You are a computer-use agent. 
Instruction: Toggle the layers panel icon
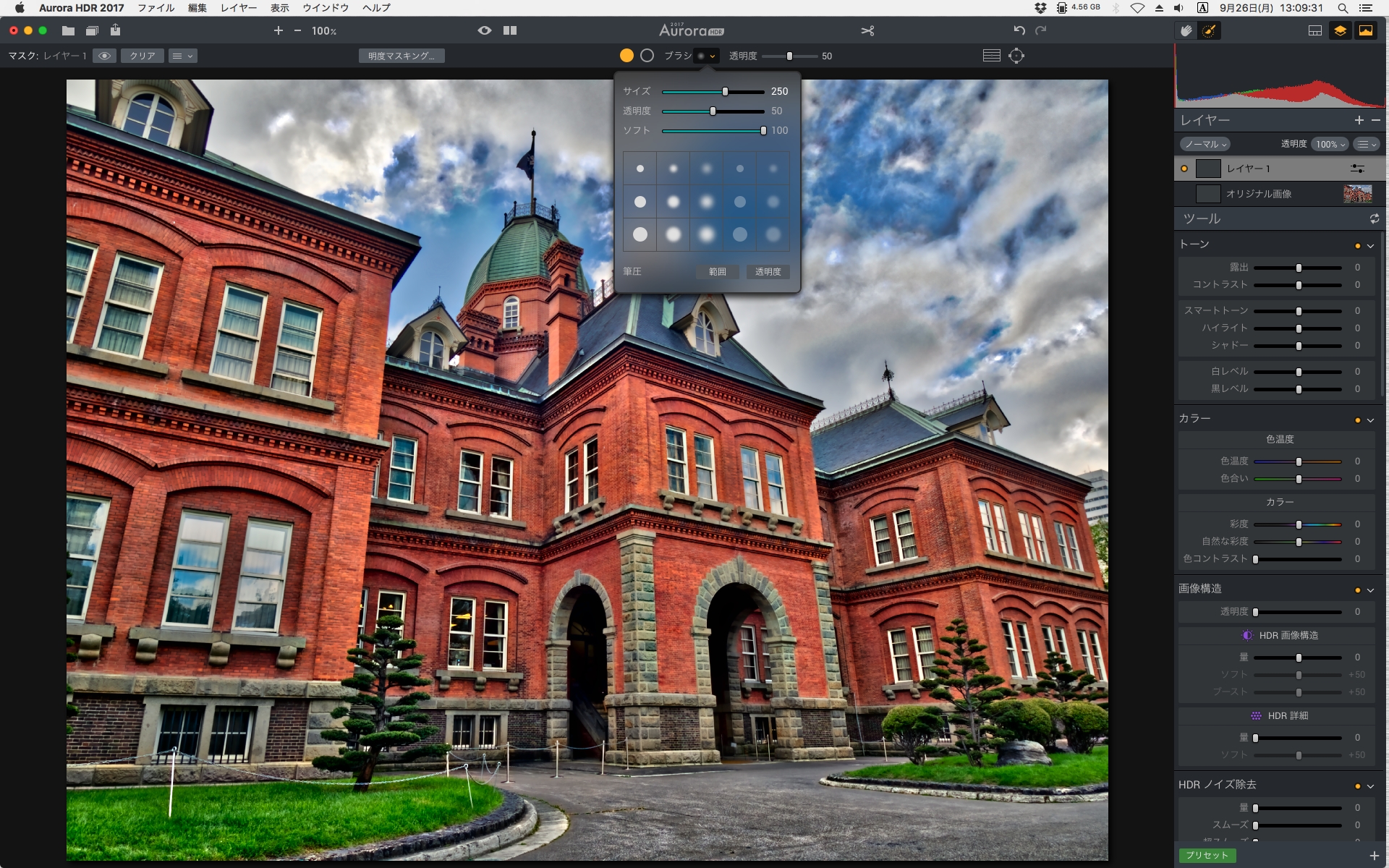tap(1340, 30)
